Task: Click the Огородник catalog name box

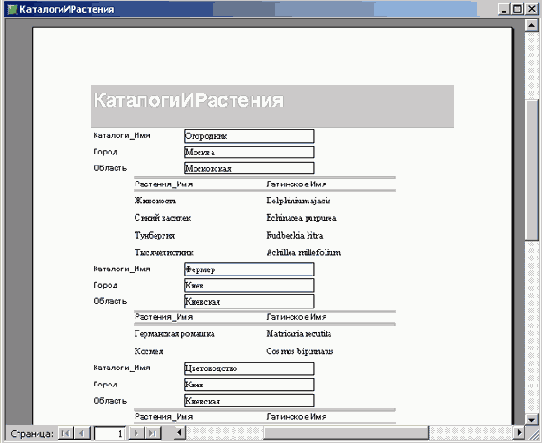Action: (249, 136)
